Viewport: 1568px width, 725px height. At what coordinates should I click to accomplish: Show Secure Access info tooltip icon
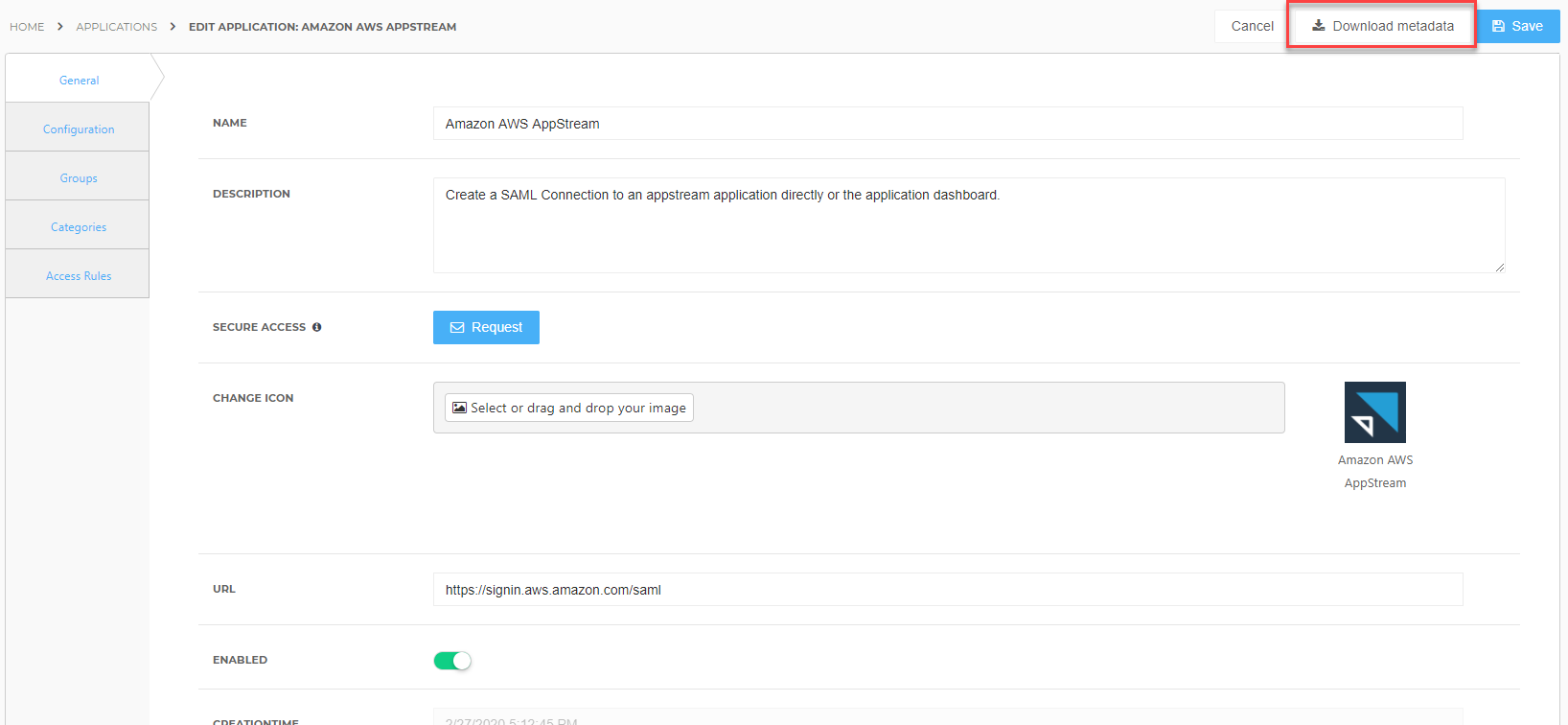pyautogui.click(x=317, y=327)
